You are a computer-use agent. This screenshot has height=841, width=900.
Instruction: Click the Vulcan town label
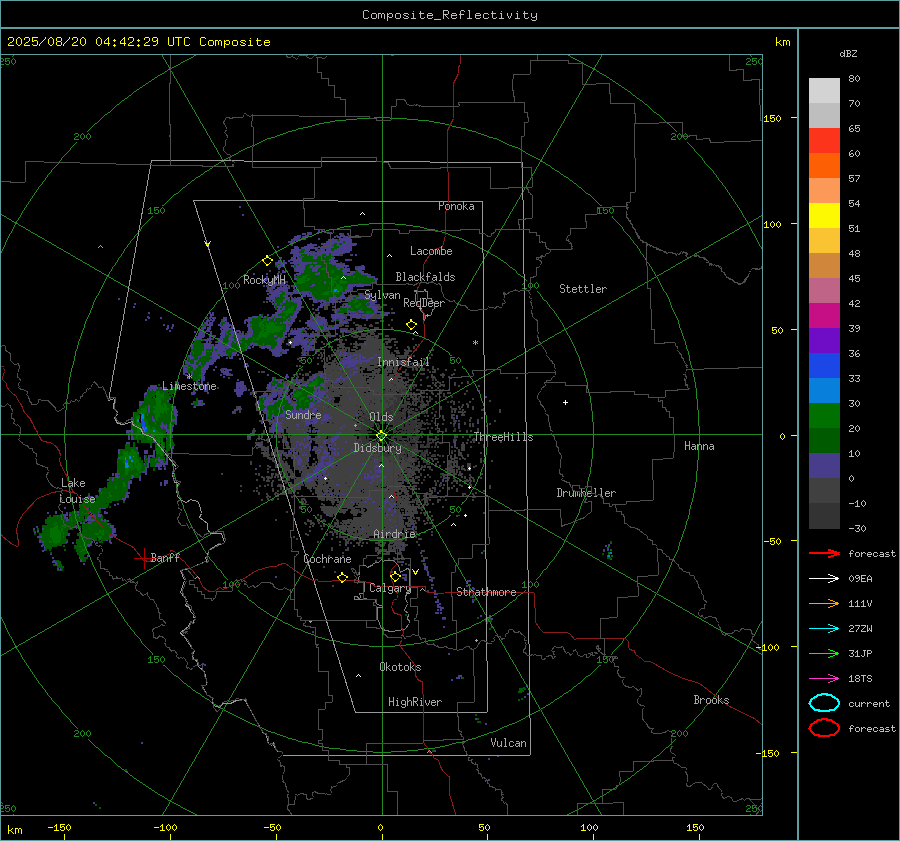(508, 743)
